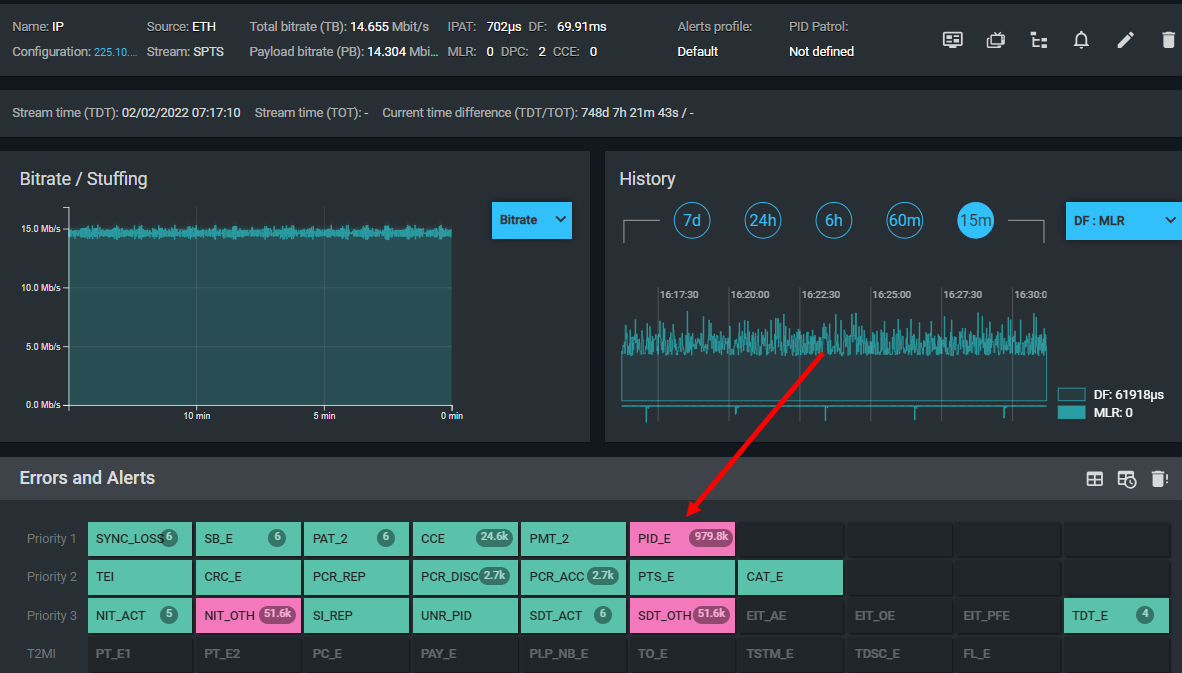Click the SDT_OTH pink alert tile

pos(682,616)
